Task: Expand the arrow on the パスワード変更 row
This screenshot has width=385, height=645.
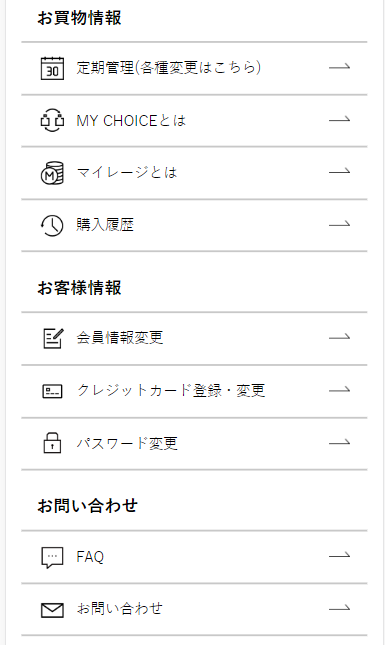Action: [x=339, y=443]
